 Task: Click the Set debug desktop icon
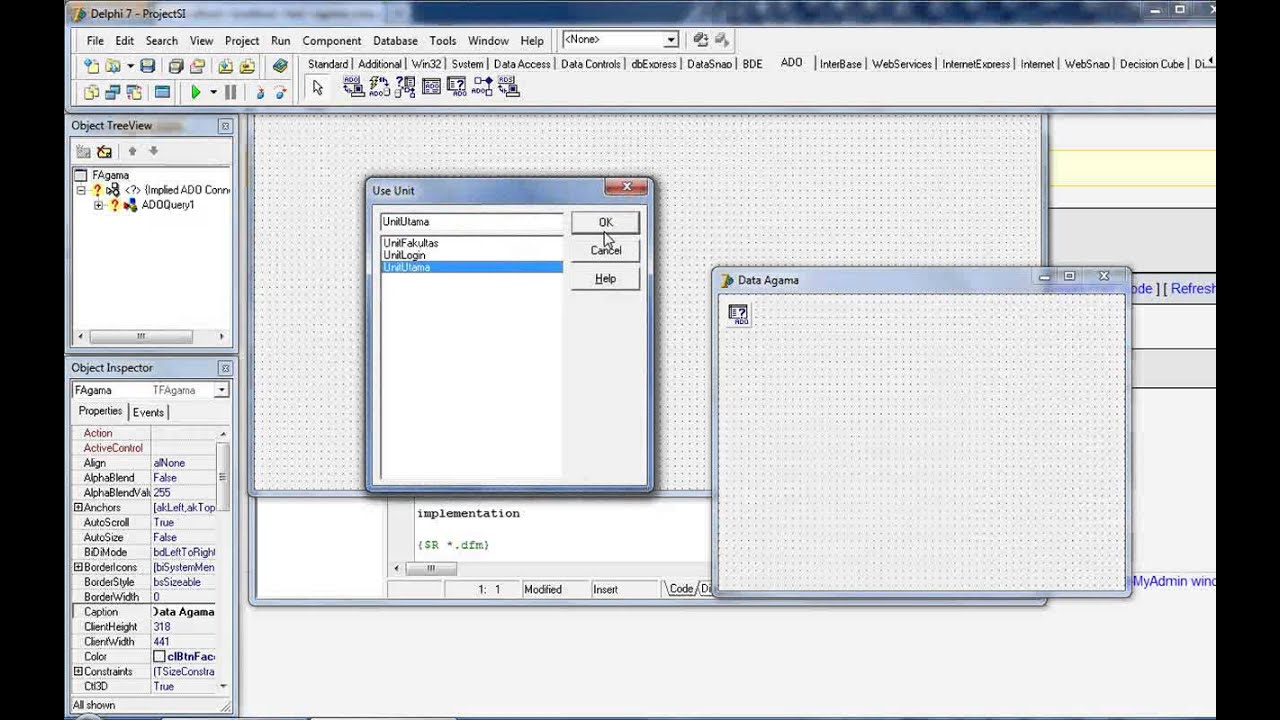(721, 40)
